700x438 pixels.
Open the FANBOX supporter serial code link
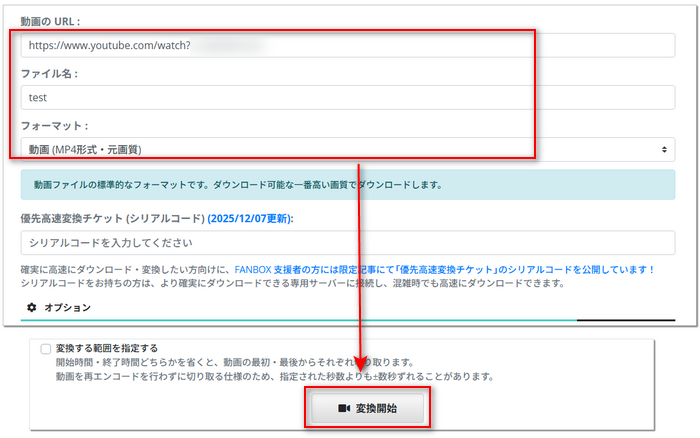coord(444,270)
